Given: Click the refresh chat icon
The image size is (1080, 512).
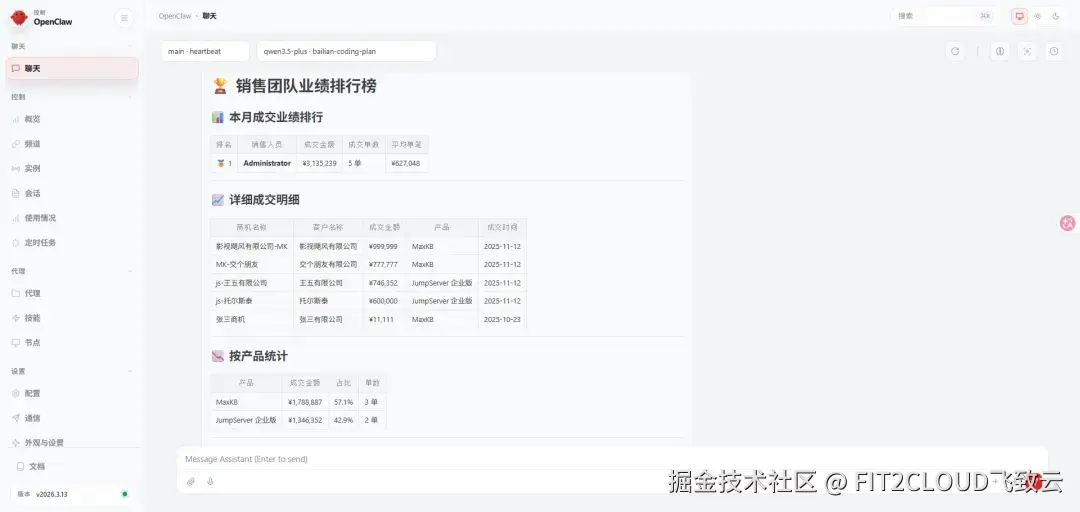Looking at the screenshot, I should coord(955,51).
